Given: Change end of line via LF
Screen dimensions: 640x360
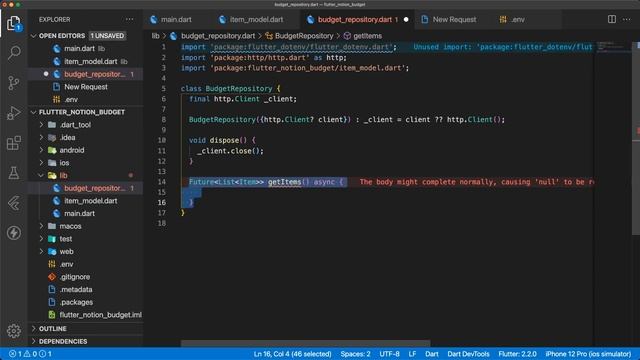Looking at the screenshot, I should pyautogui.click(x=412, y=354).
